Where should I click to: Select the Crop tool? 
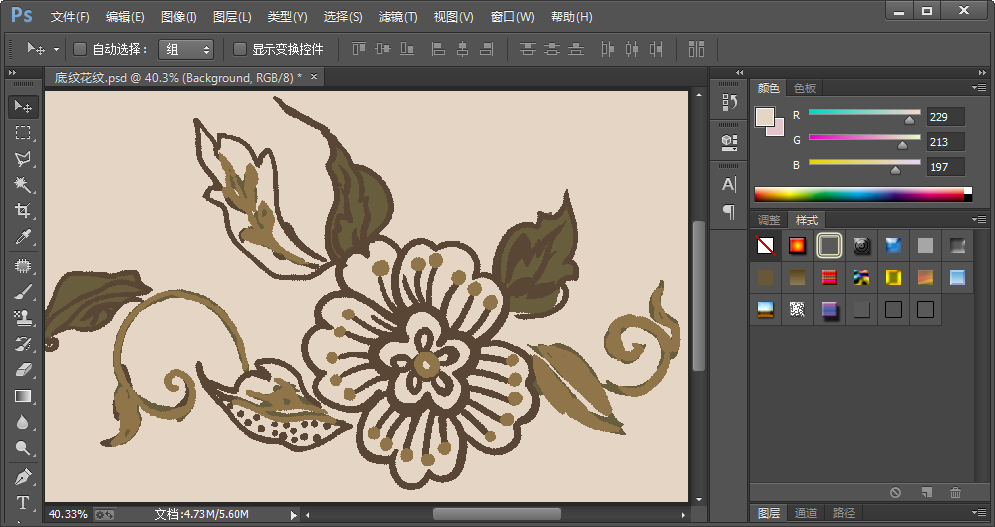point(23,211)
